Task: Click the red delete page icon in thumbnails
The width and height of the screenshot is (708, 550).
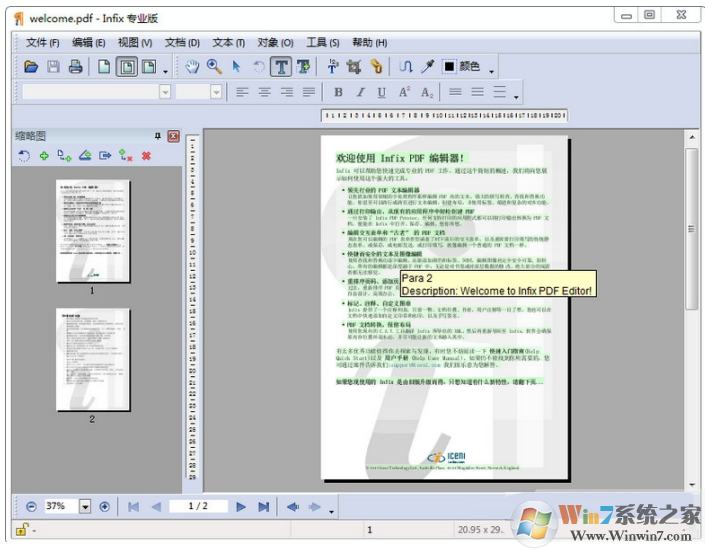Action: coord(146,155)
